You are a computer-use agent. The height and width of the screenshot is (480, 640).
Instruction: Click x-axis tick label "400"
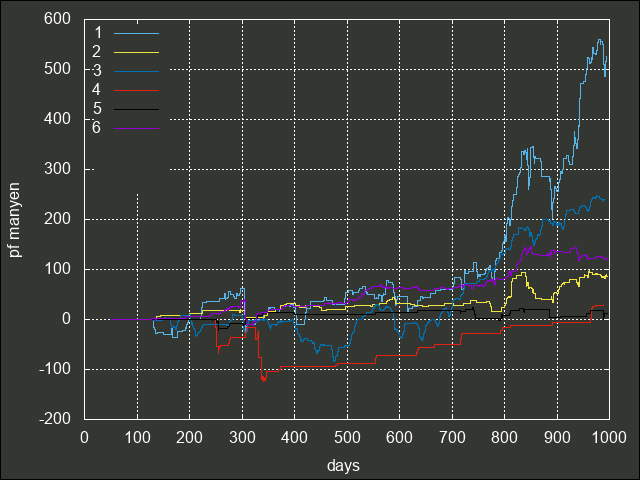[294, 438]
